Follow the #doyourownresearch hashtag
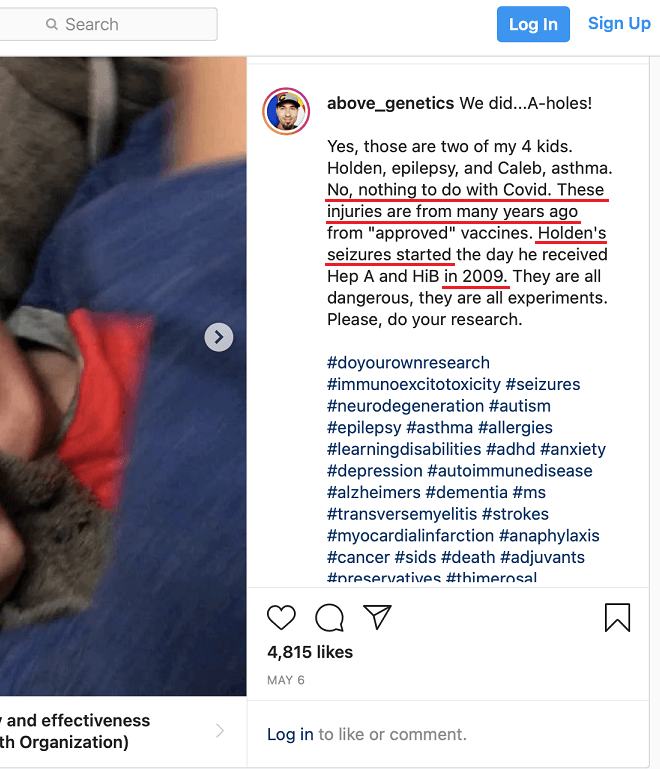Viewport: 660px width, 769px height. coord(408,362)
